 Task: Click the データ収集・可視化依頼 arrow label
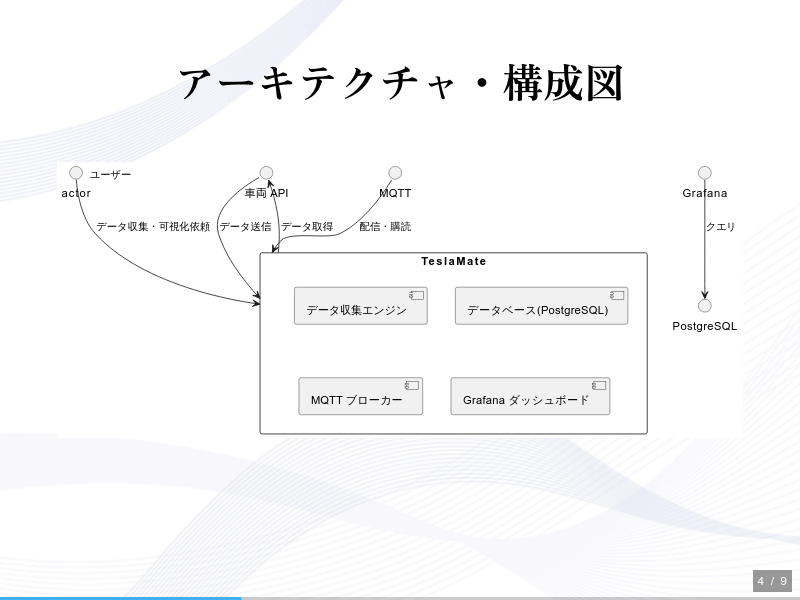pyautogui.click(x=153, y=227)
